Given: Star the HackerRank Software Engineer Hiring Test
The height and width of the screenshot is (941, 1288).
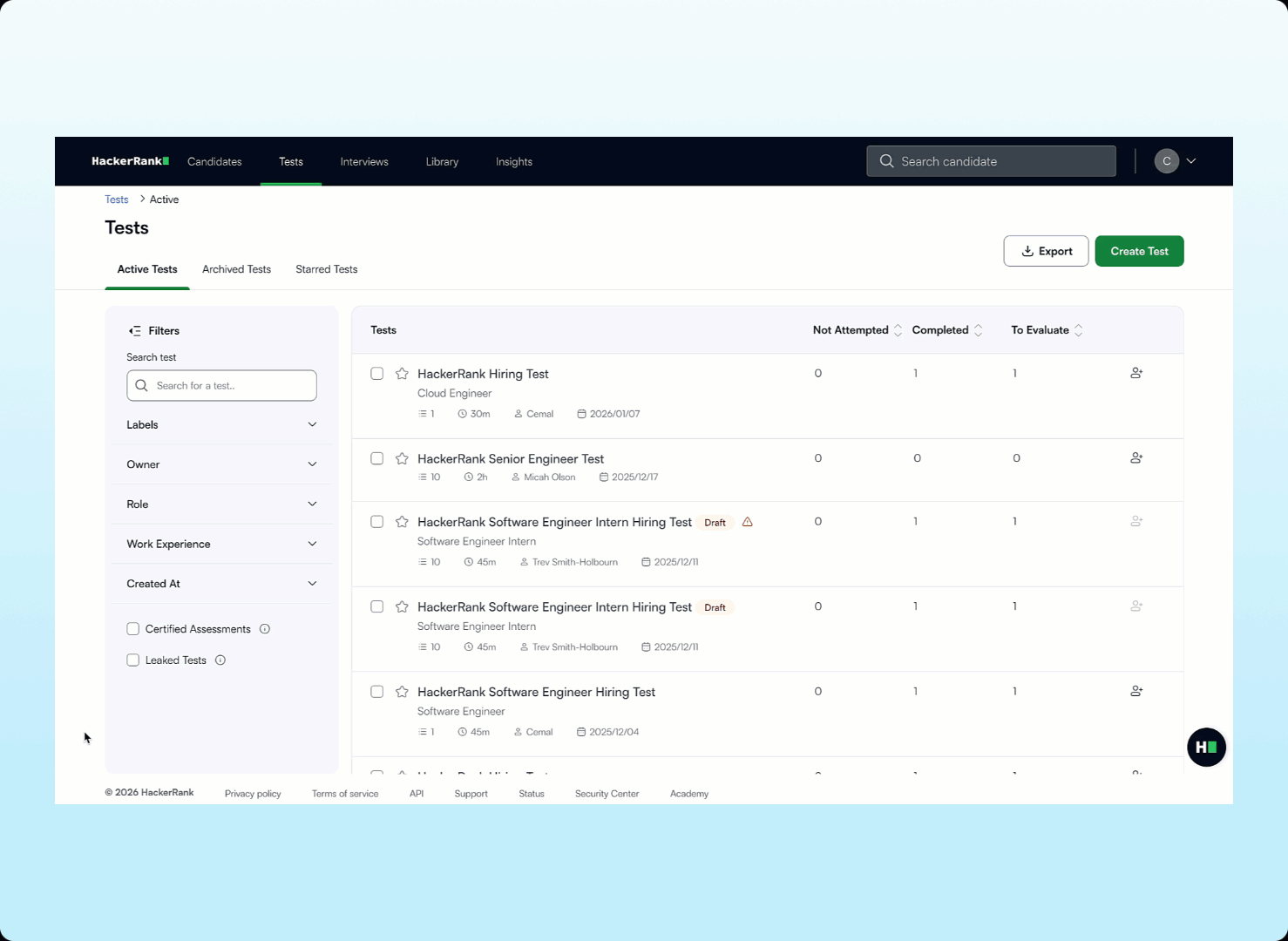Looking at the screenshot, I should [x=402, y=692].
